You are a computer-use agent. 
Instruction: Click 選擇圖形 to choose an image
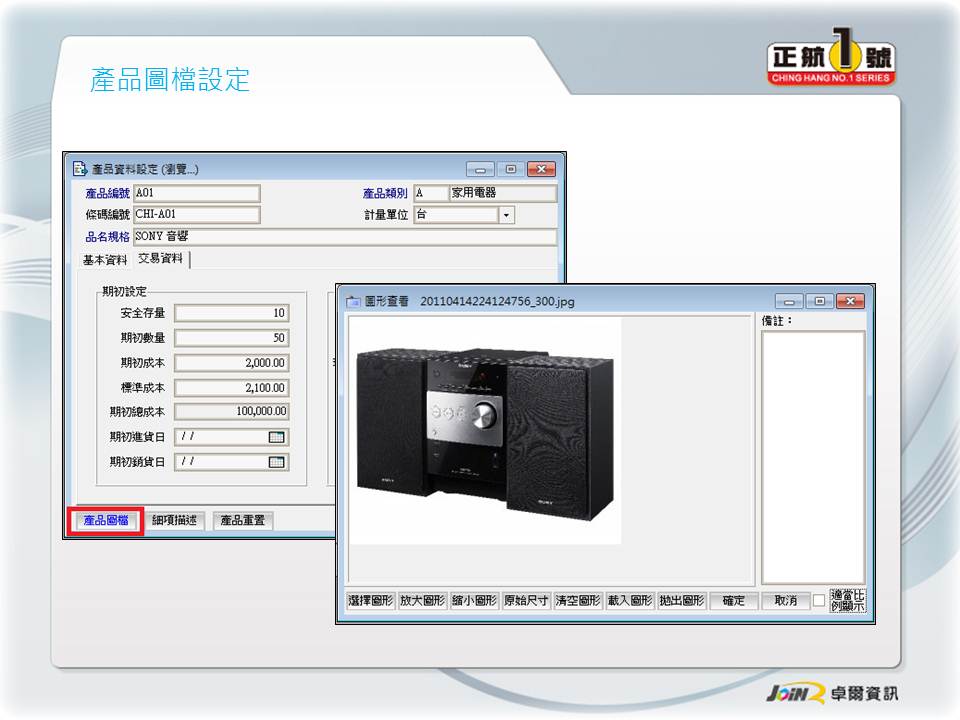click(x=371, y=601)
